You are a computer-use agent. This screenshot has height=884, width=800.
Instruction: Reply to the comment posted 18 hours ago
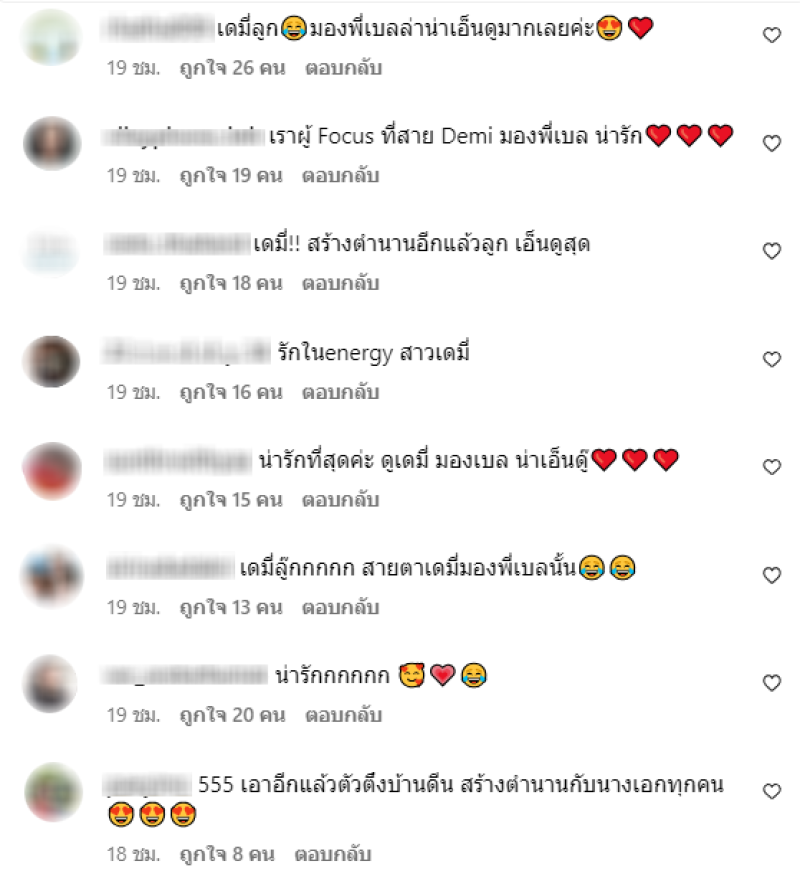tap(333, 854)
